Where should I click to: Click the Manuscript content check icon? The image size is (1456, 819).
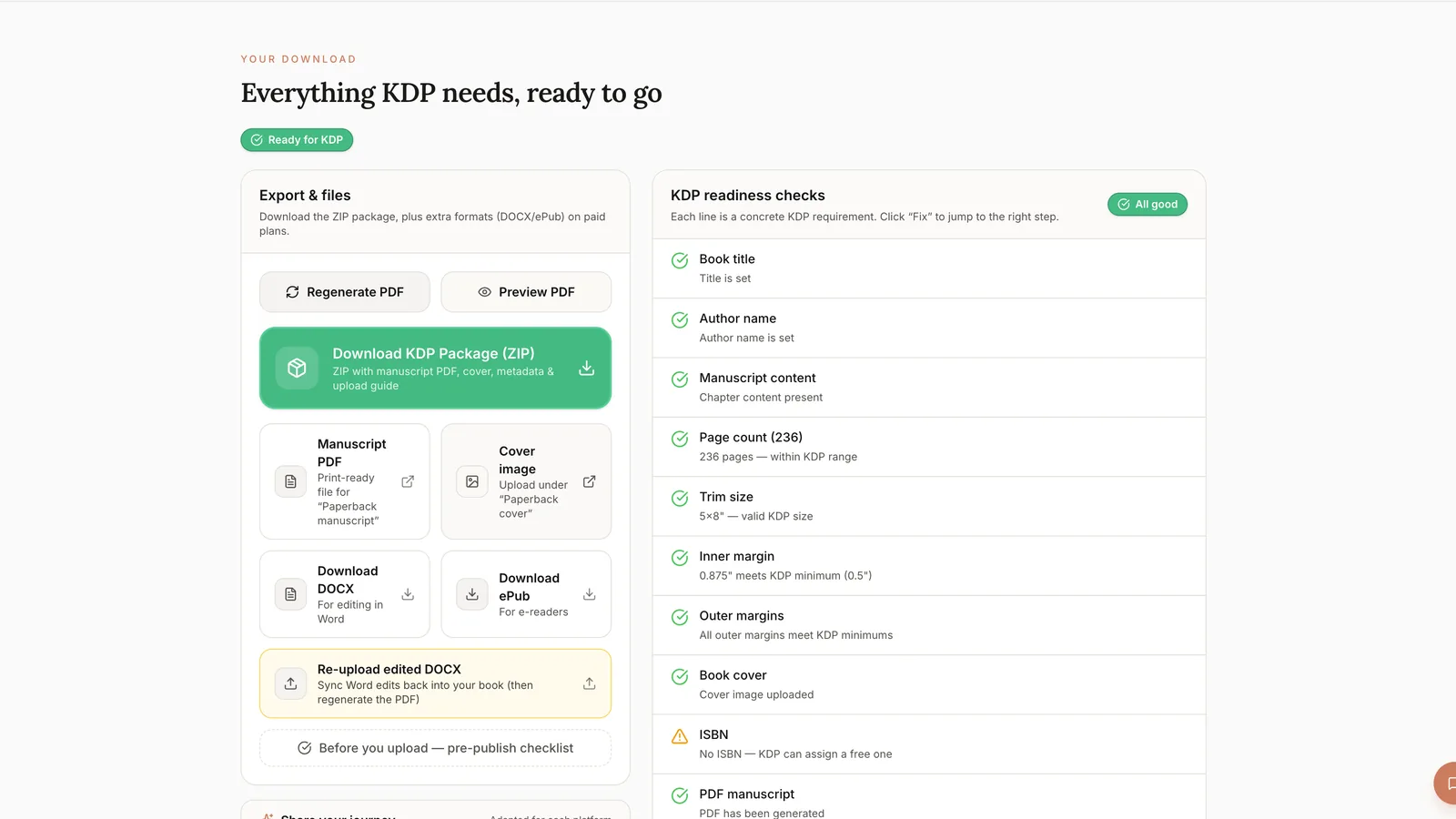click(x=680, y=379)
